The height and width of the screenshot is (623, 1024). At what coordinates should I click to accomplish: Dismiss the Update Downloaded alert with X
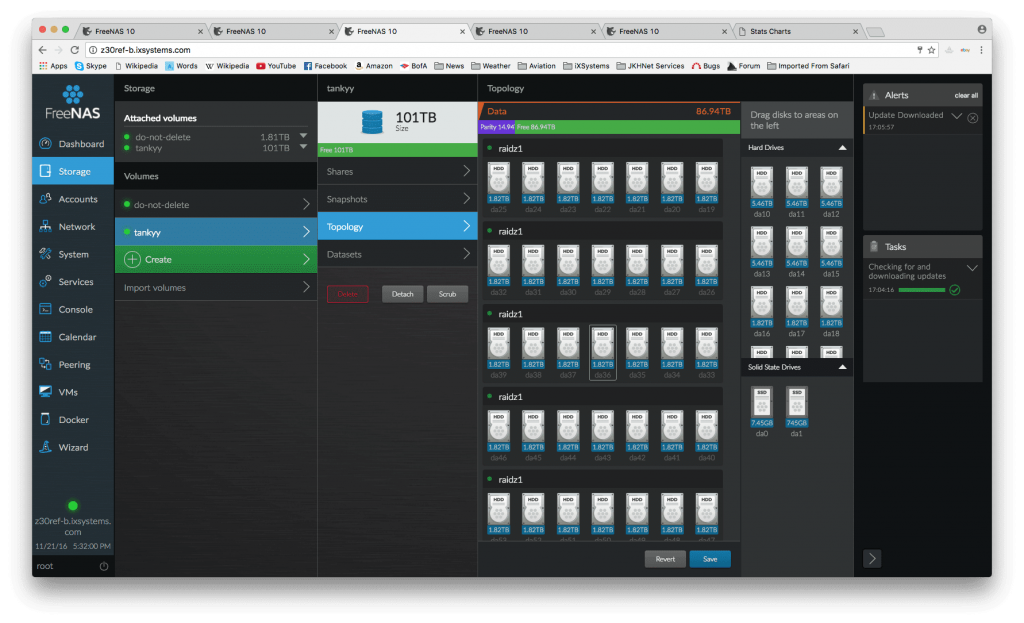coord(972,118)
